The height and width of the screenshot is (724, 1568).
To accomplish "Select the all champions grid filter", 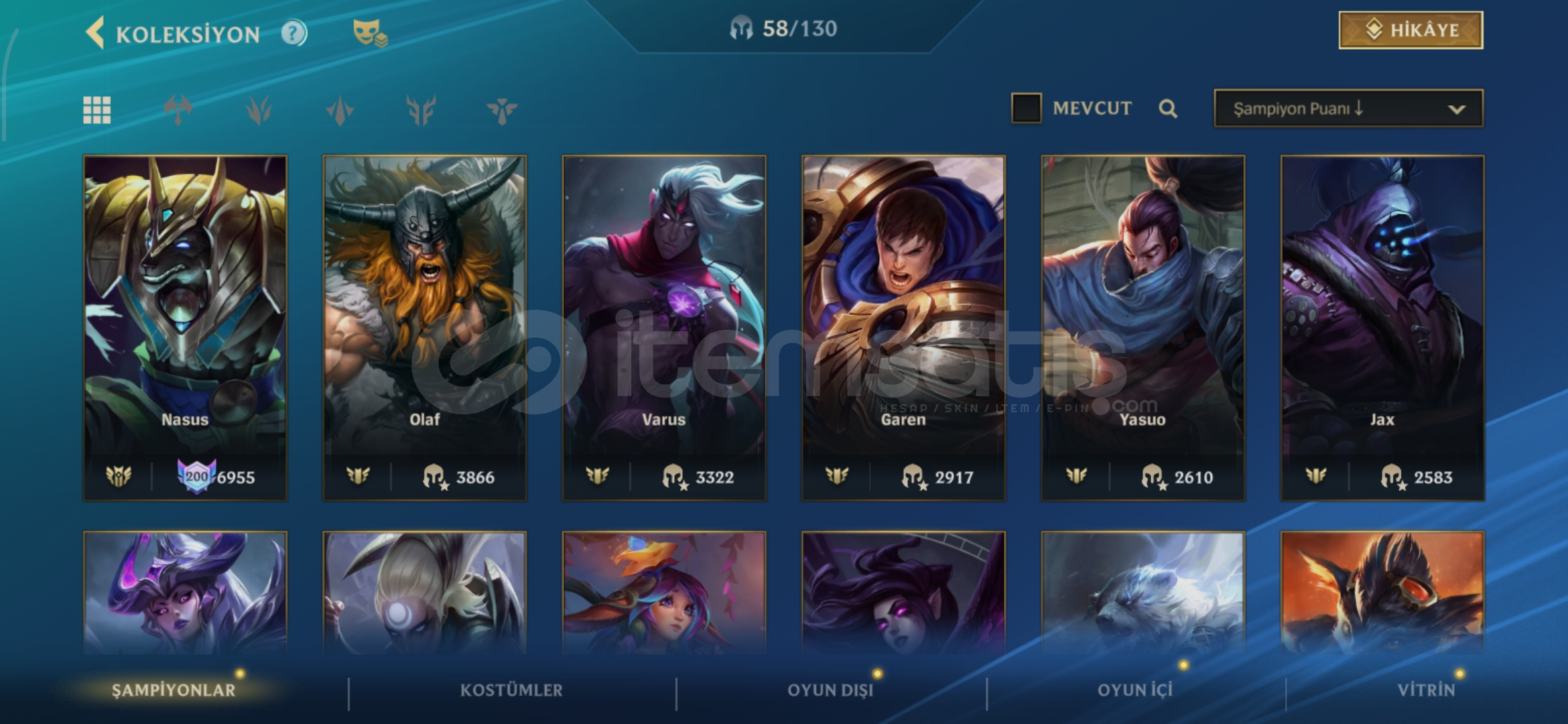I will pos(96,110).
